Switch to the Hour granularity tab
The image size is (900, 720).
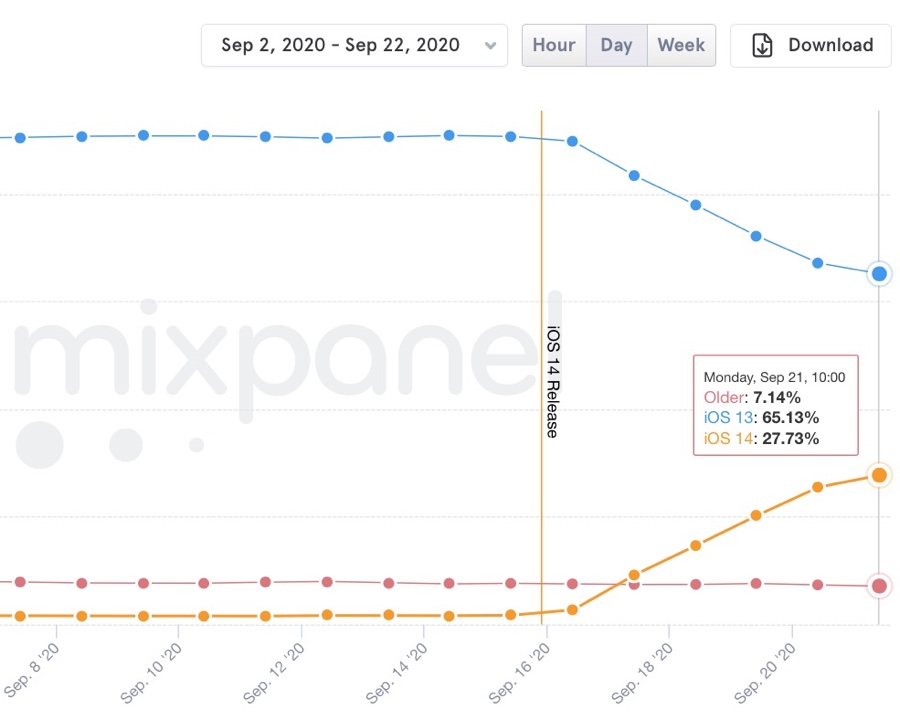coord(554,45)
